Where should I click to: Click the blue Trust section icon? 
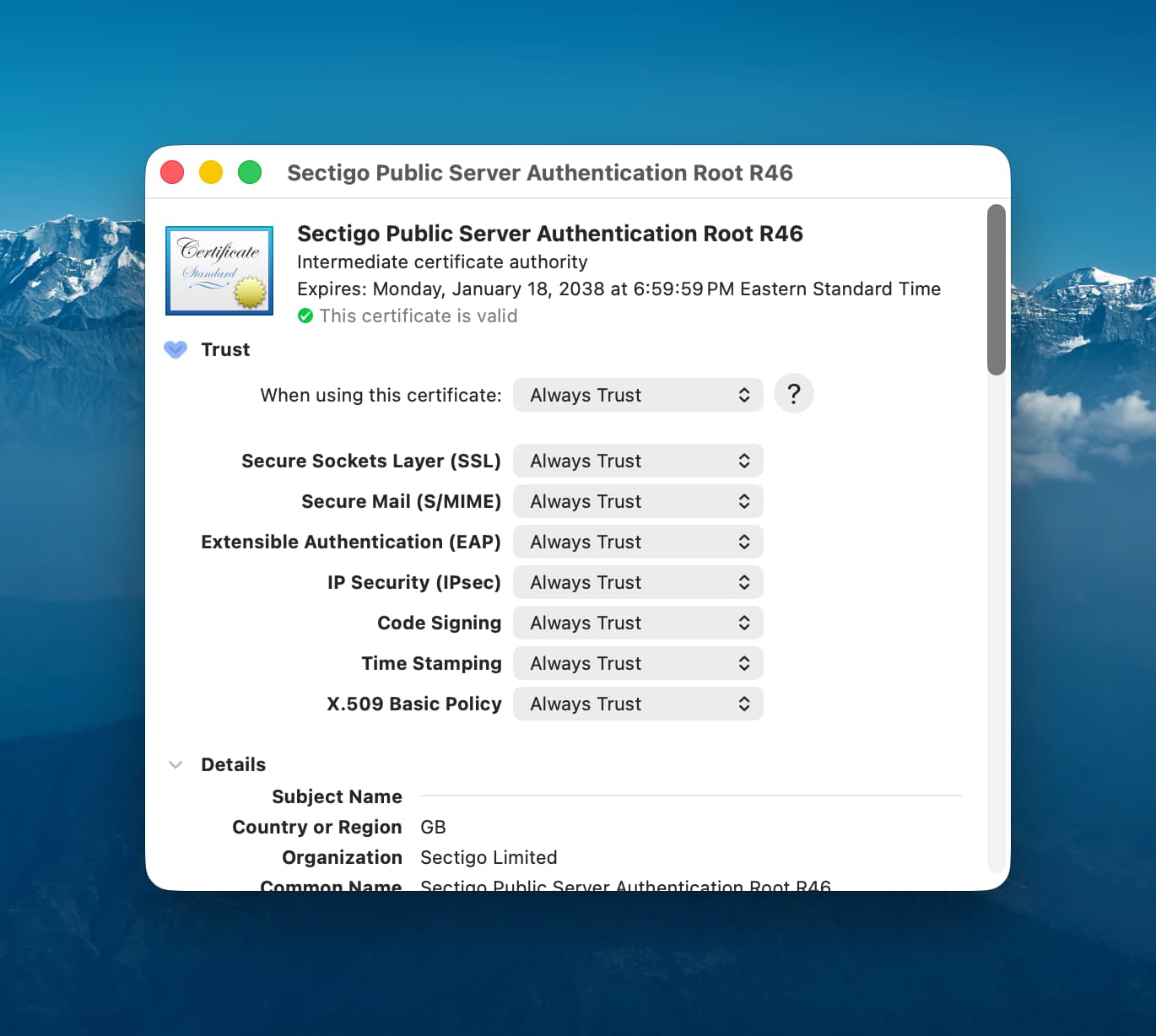pos(176,349)
